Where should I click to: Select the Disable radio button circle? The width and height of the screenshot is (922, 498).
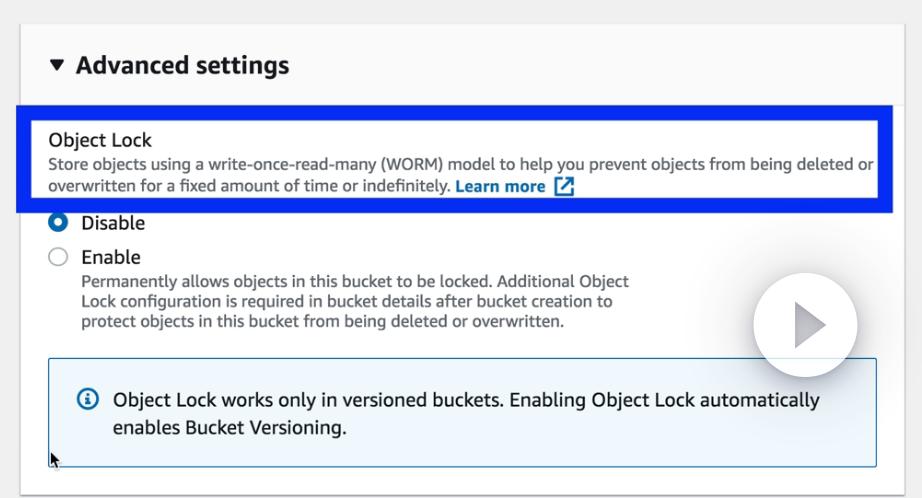[x=58, y=222]
